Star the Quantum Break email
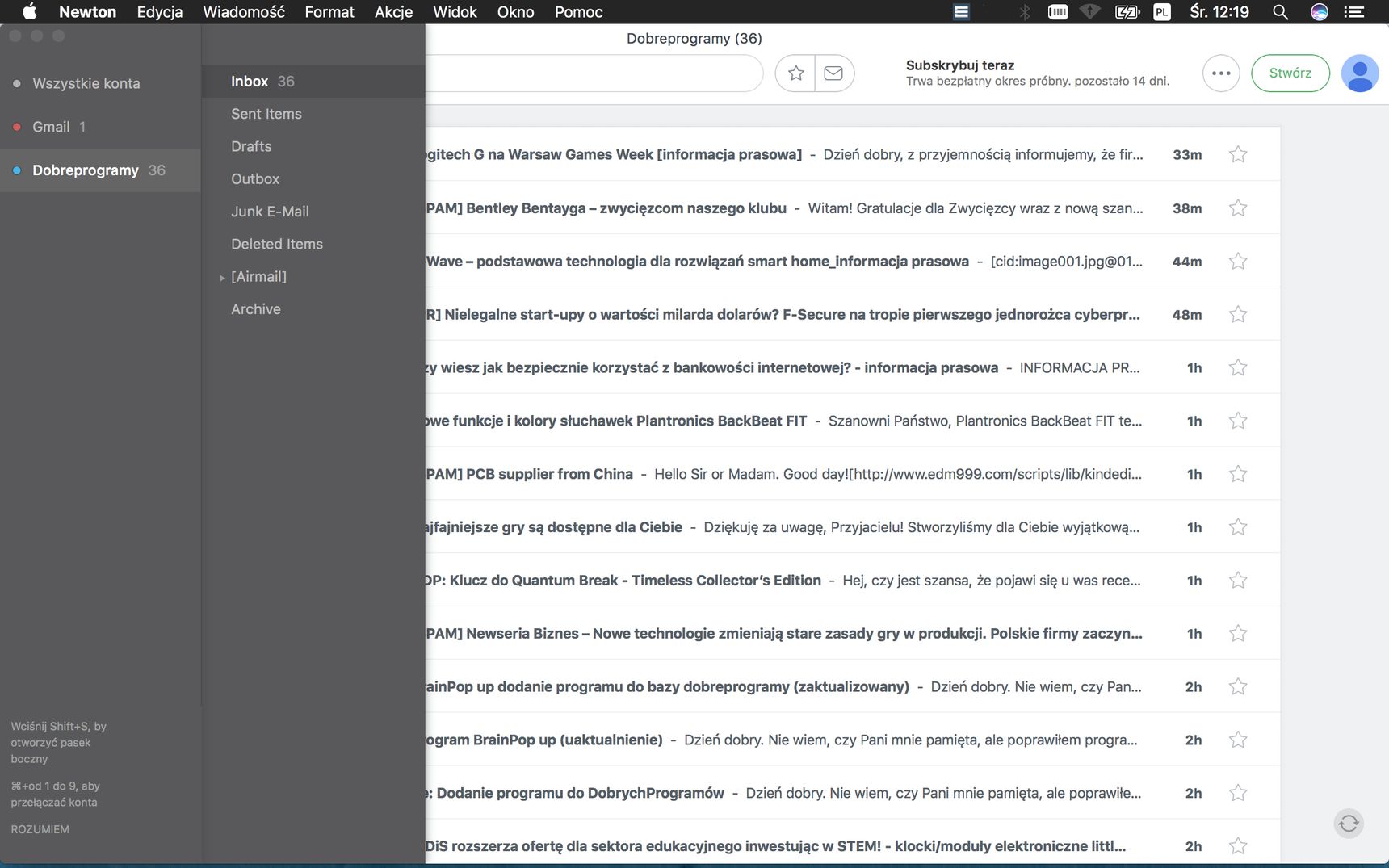This screenshot has height=868, width=1389. (x=1238, y=580)
